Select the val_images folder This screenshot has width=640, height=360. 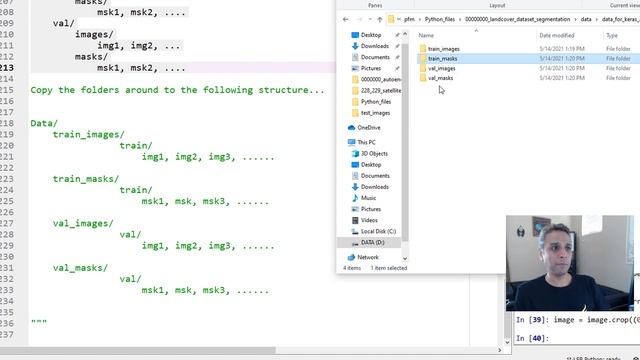click(x=442, y=69)
